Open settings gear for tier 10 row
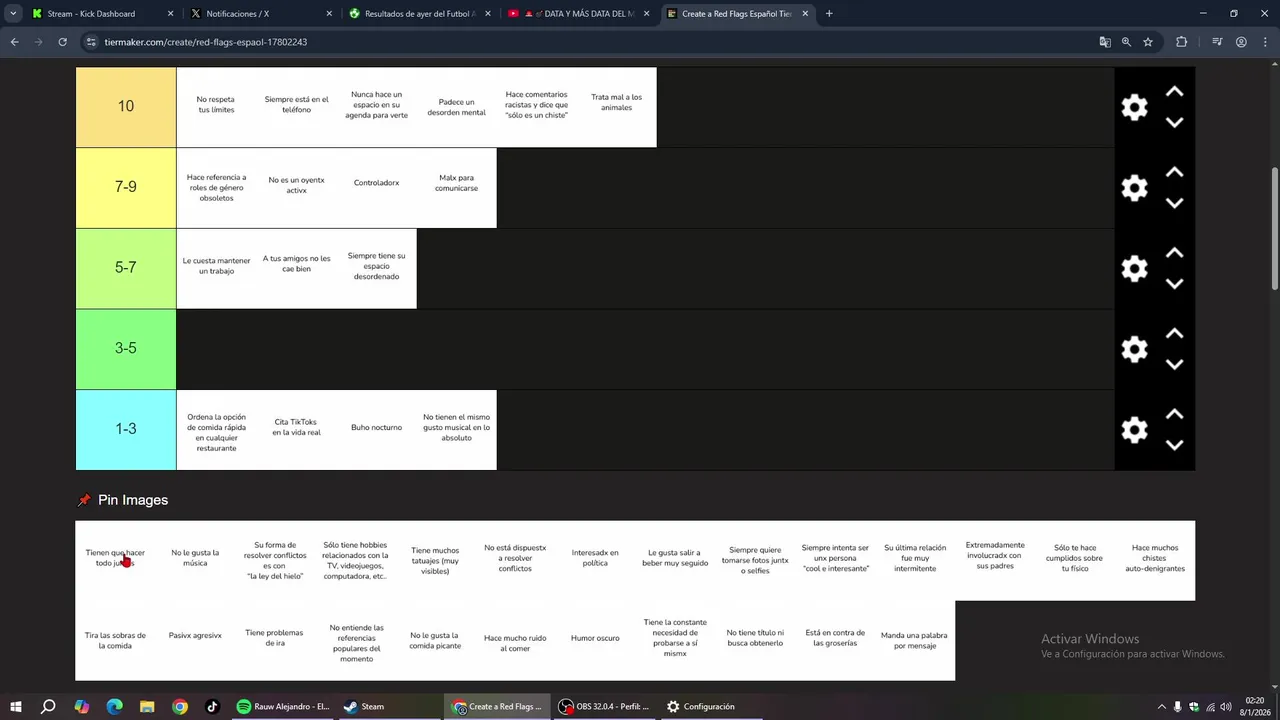This screenshot has height=720, width=1280. pos(1134,107)
